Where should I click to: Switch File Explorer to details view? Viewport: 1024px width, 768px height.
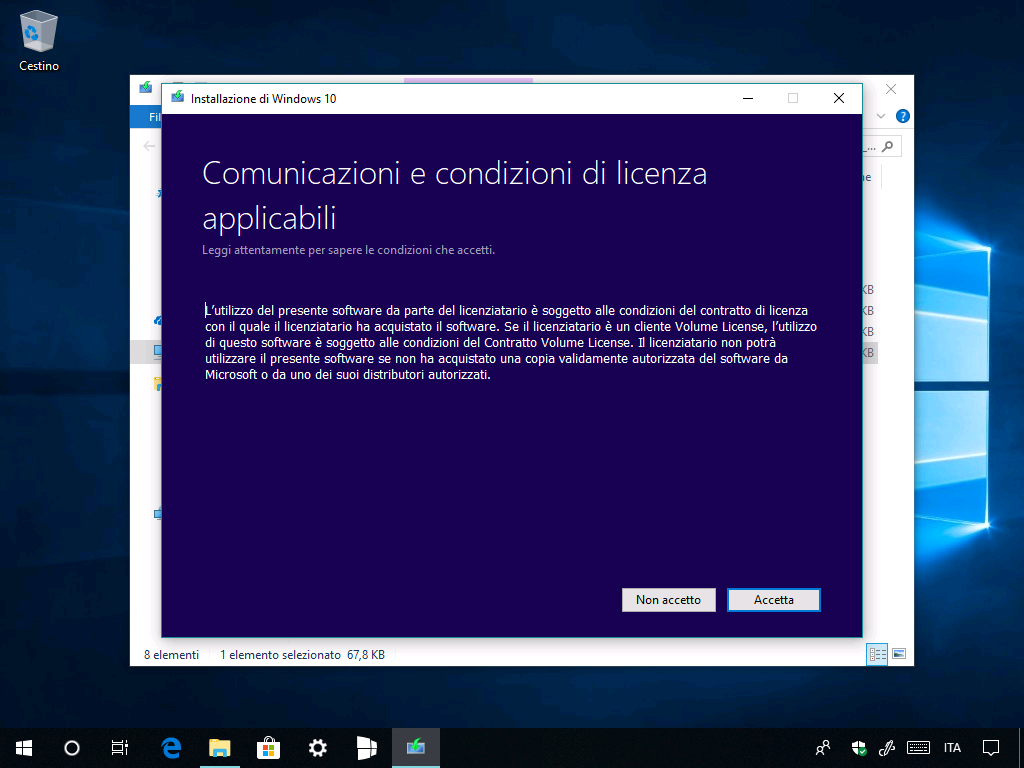(x=877, y=654)
